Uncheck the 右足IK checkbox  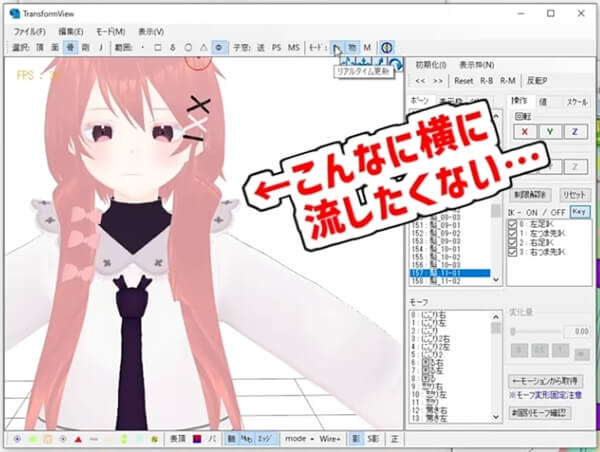[x=512, y=243]
